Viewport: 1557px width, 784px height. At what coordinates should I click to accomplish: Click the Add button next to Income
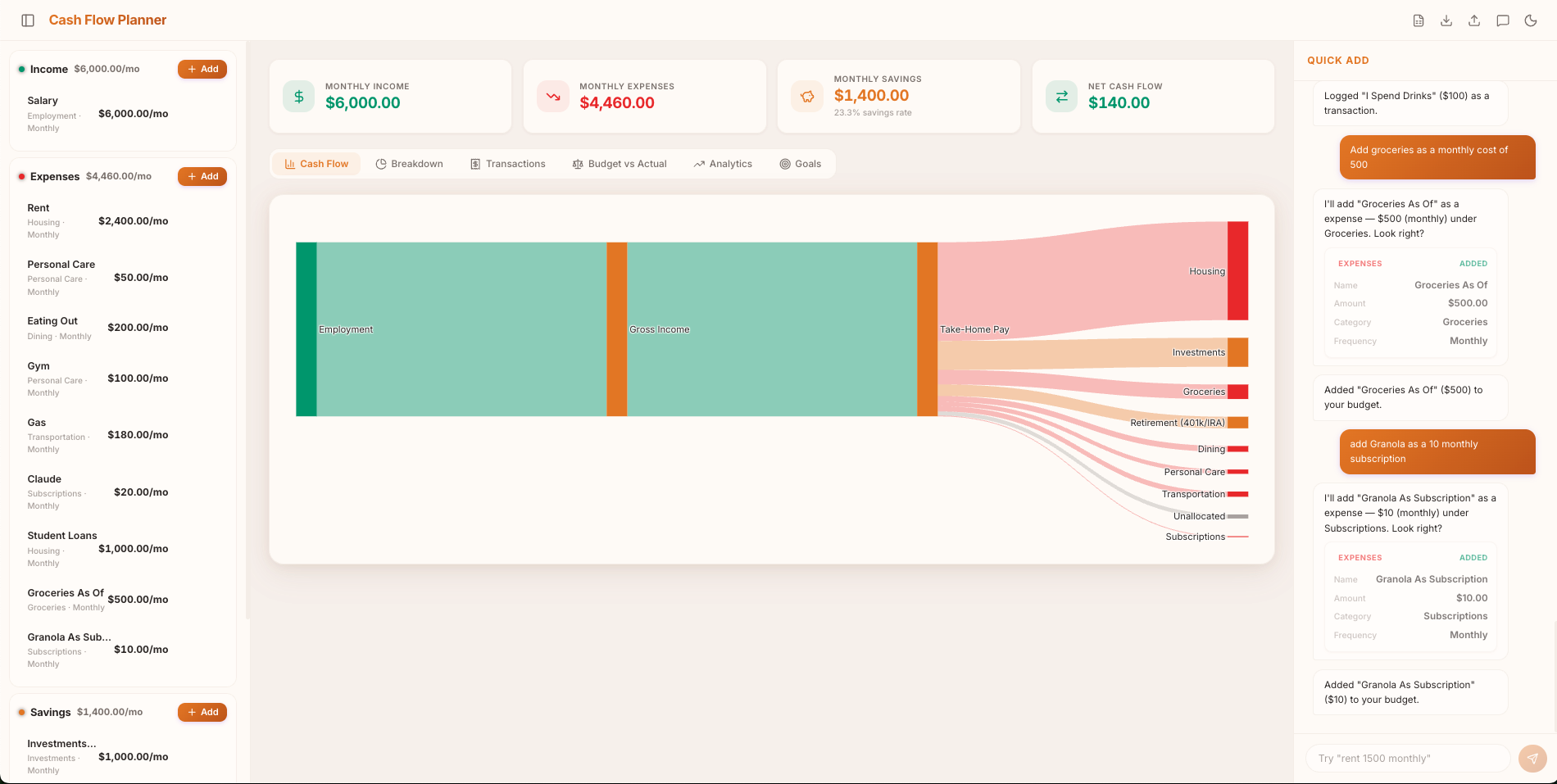click(202, 69)
